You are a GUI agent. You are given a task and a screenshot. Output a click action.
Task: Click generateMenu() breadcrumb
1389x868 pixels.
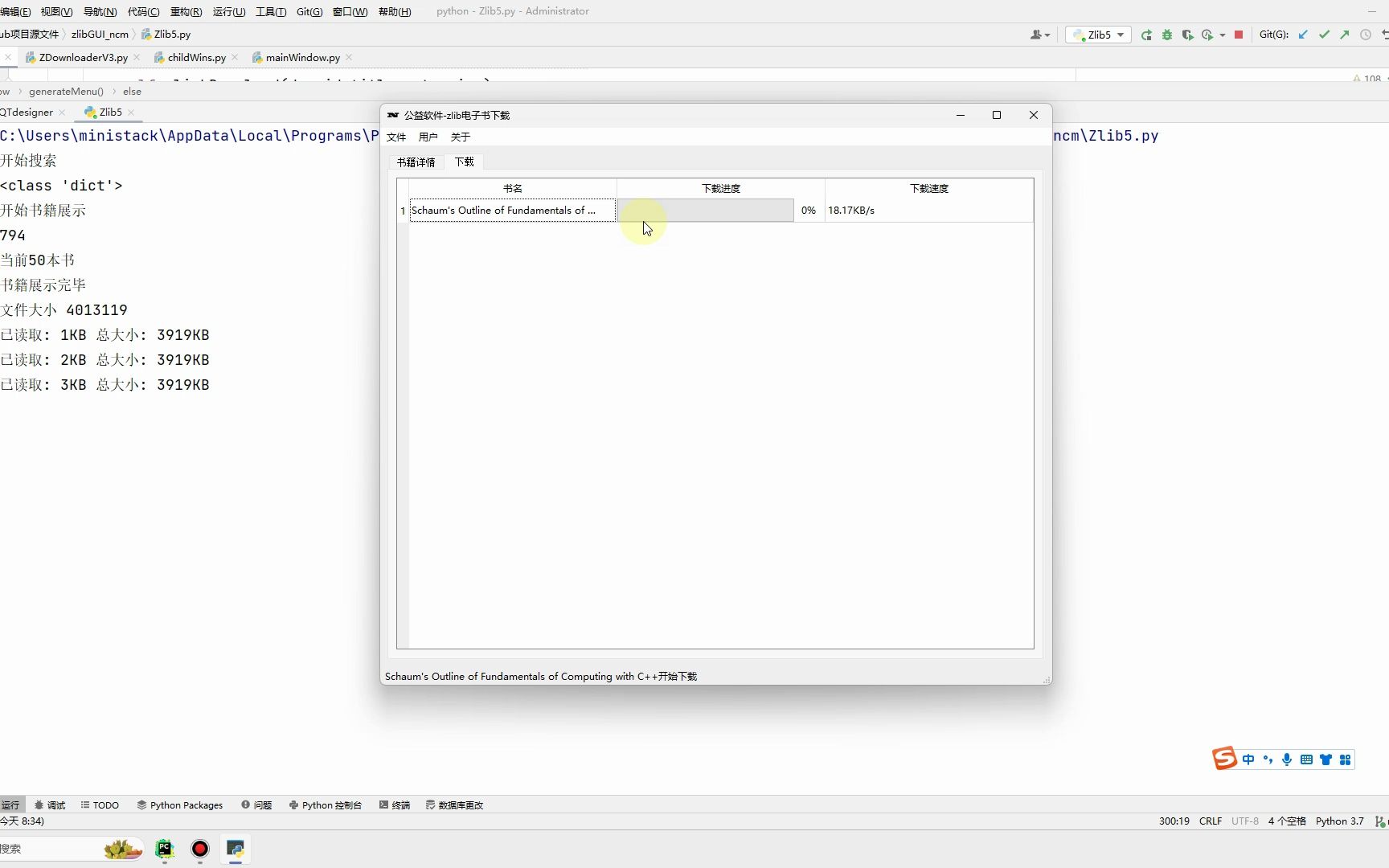66,92
